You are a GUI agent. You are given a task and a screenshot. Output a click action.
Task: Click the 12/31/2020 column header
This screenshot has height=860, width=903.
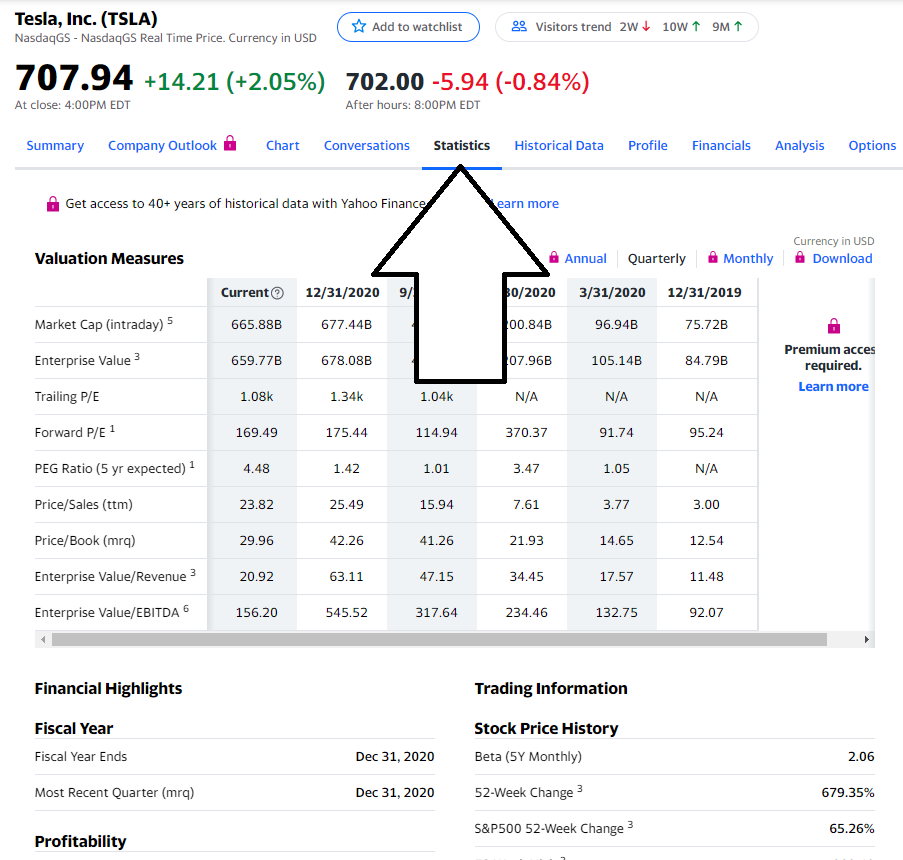[x=343, y=293]
